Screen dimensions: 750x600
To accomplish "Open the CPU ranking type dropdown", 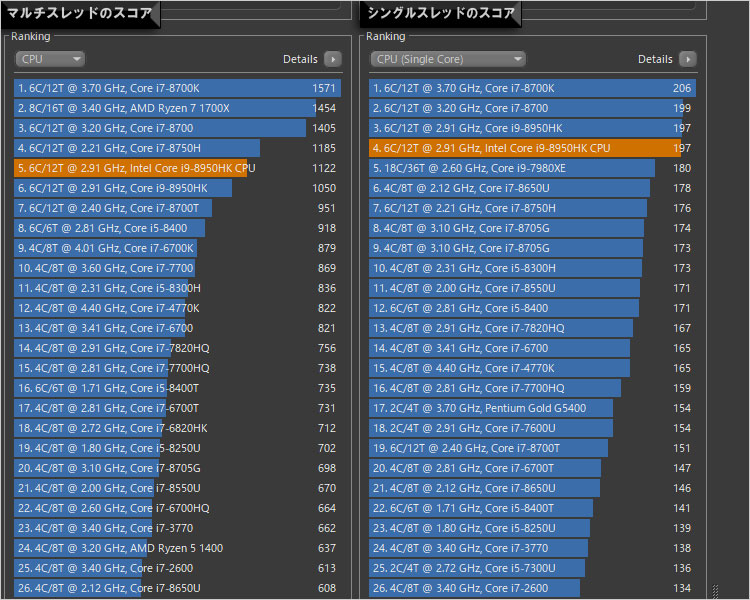I will 50,59.
